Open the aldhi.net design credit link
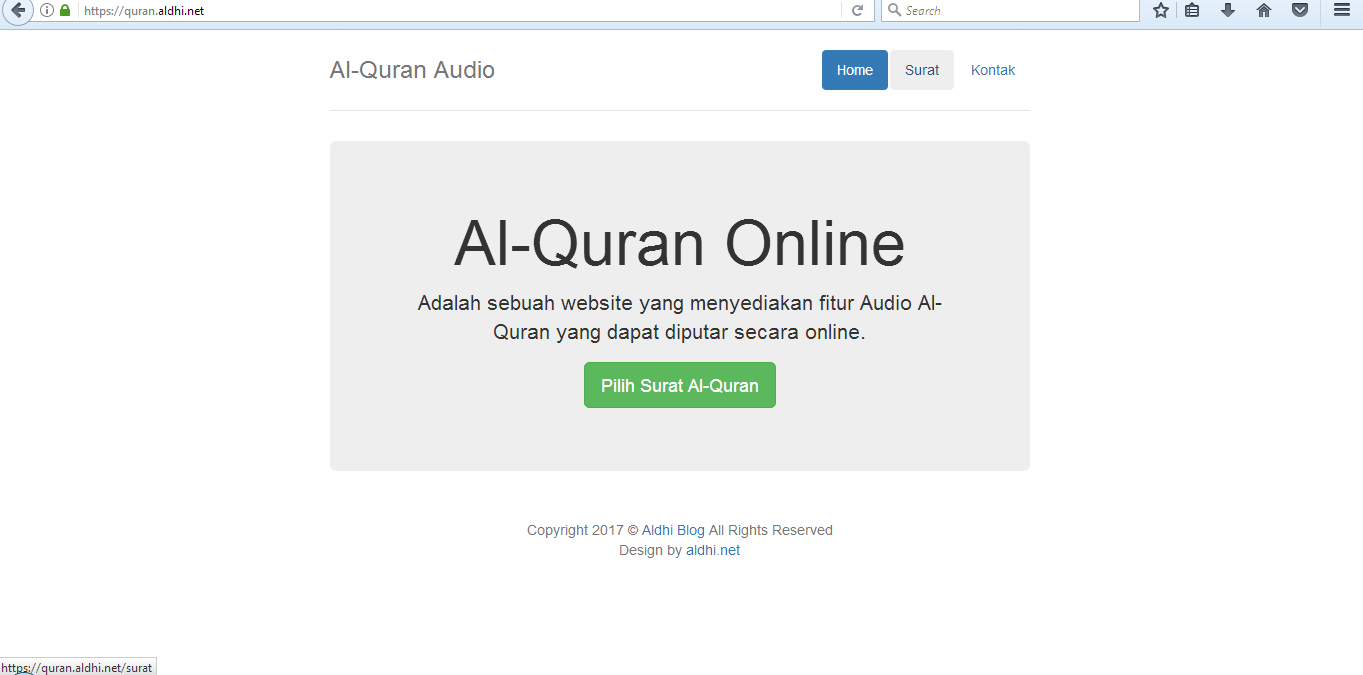This screenshot has width=1363, height=675. tap(713, 550)
